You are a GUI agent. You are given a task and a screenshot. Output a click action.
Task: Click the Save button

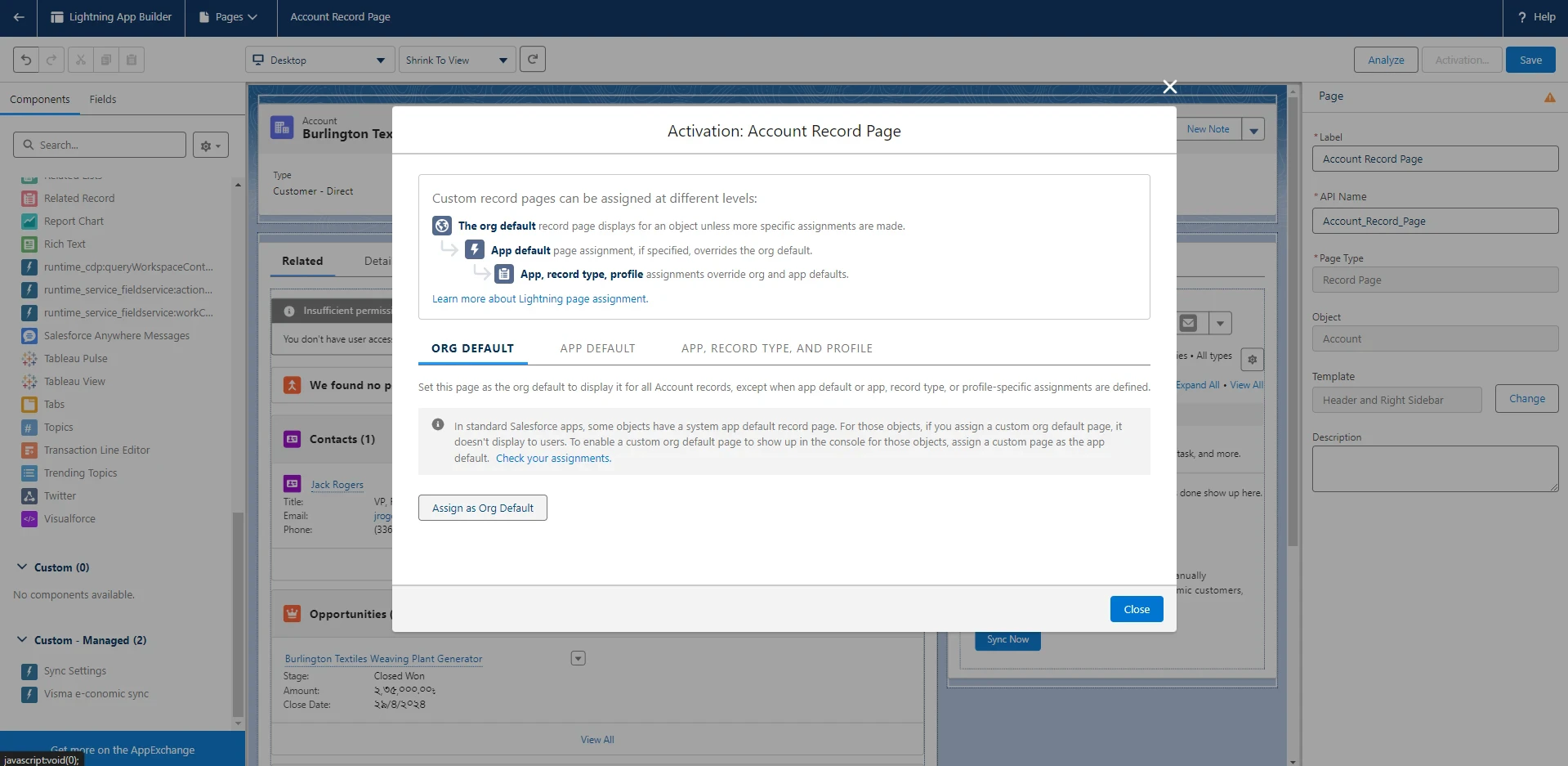1530,60
